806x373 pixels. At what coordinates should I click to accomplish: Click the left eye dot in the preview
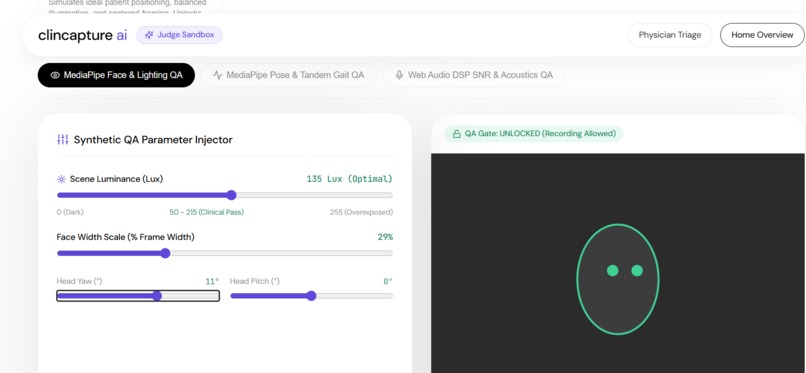click(x=612, y=270)
